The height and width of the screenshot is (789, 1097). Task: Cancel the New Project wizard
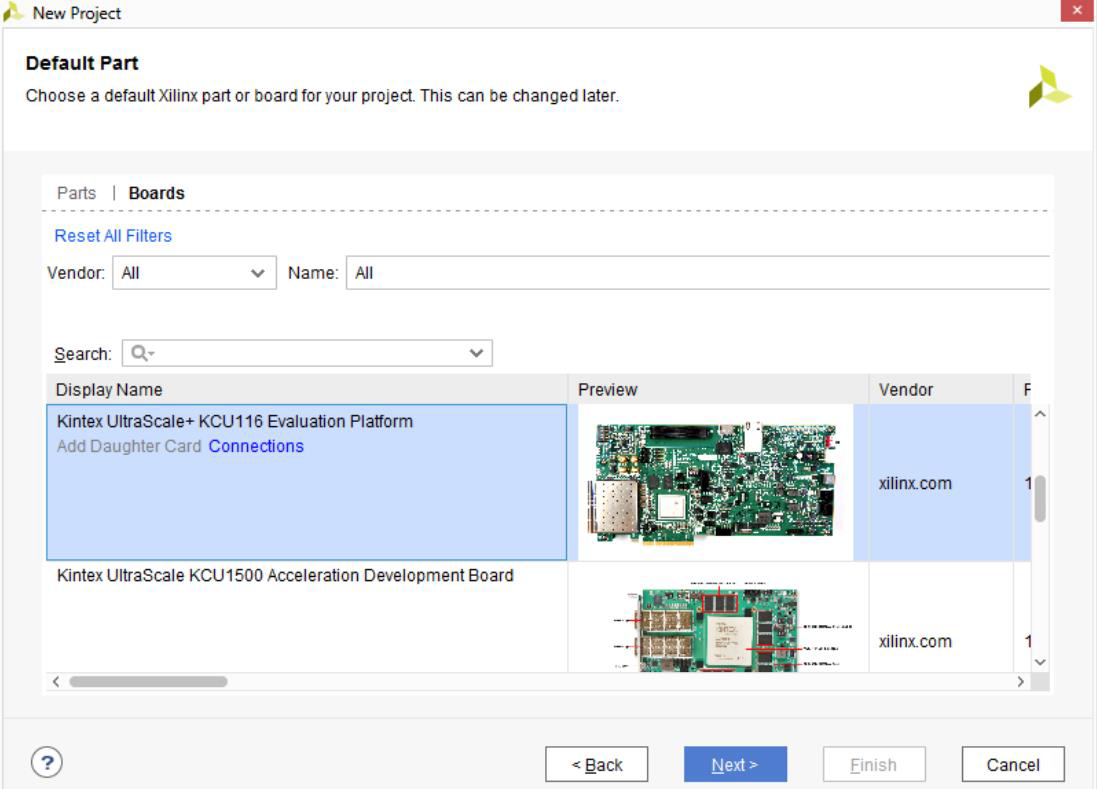point(1012,765)
